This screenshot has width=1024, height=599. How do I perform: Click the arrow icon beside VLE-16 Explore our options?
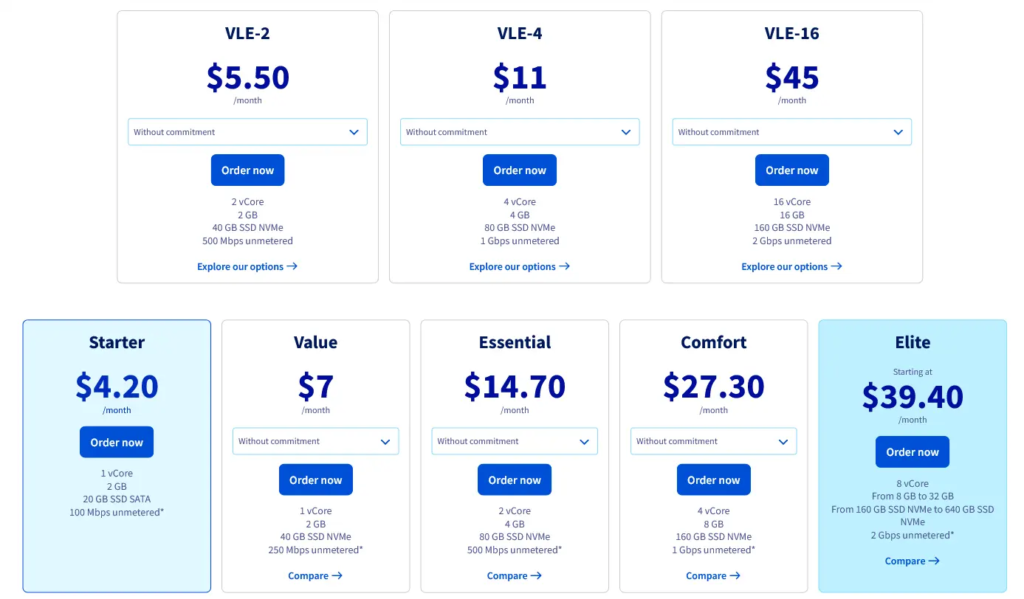coord(836,267)
